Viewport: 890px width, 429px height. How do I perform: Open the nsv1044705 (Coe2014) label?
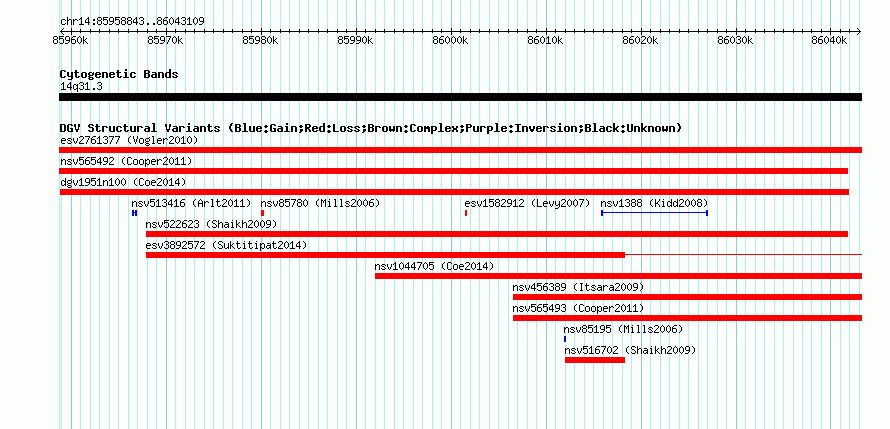434,266
